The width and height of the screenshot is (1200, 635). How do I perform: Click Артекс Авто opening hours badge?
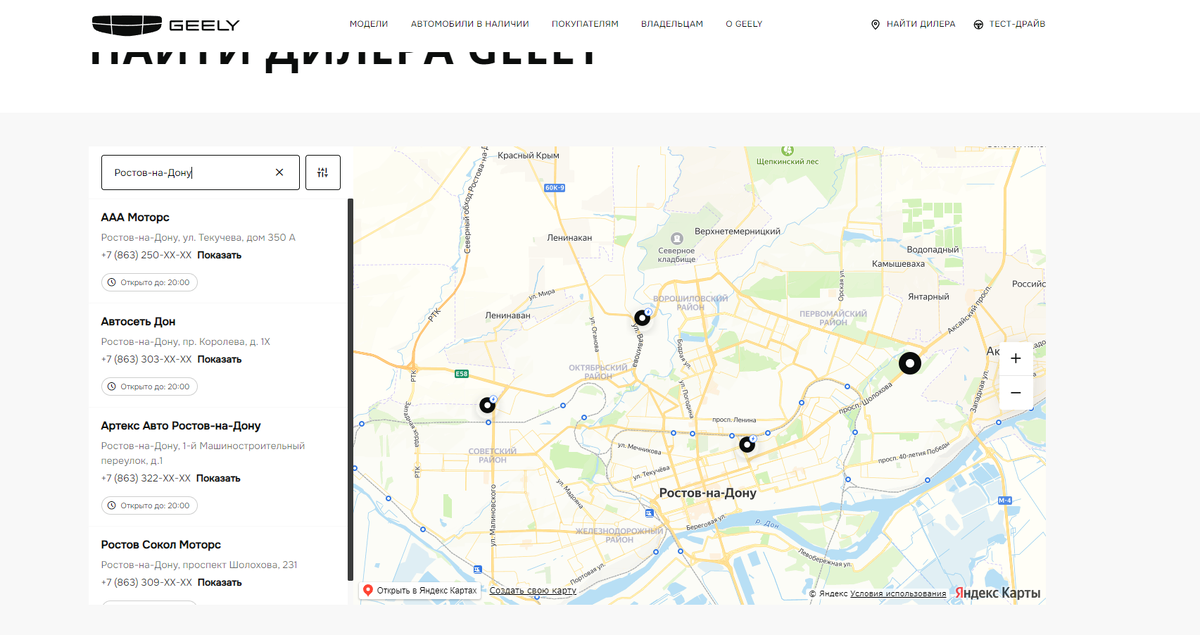pyautogui.click(x=149, y=505)
